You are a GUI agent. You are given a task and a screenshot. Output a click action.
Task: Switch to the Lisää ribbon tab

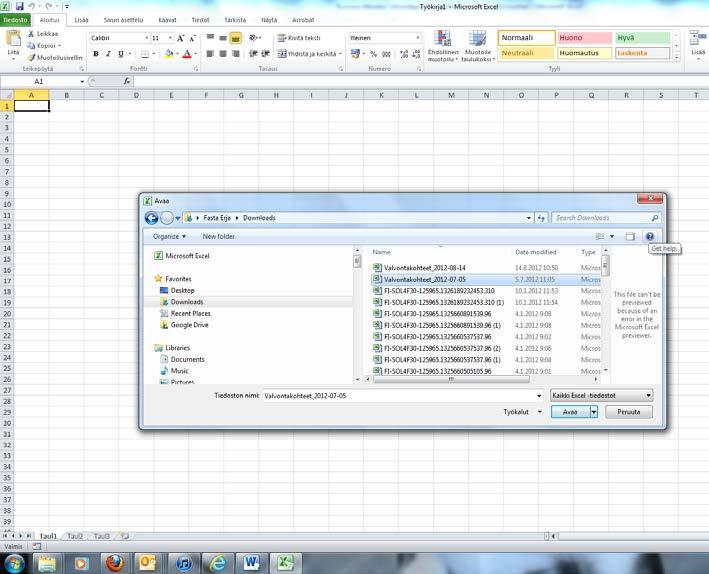(81, 20)
